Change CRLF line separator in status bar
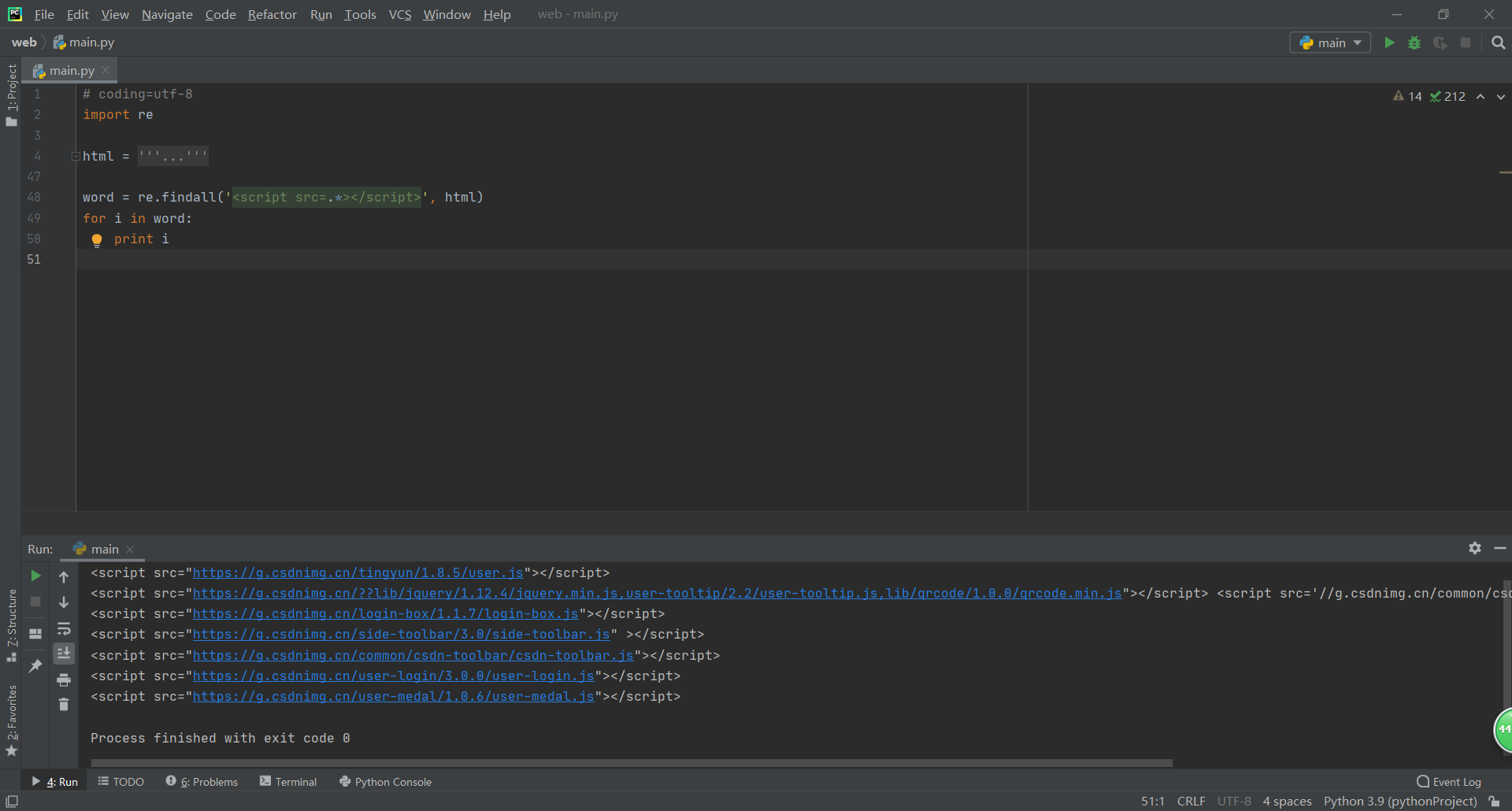Image resolution: width=1512 pixels, height=811 pixels. point(1191,802)
